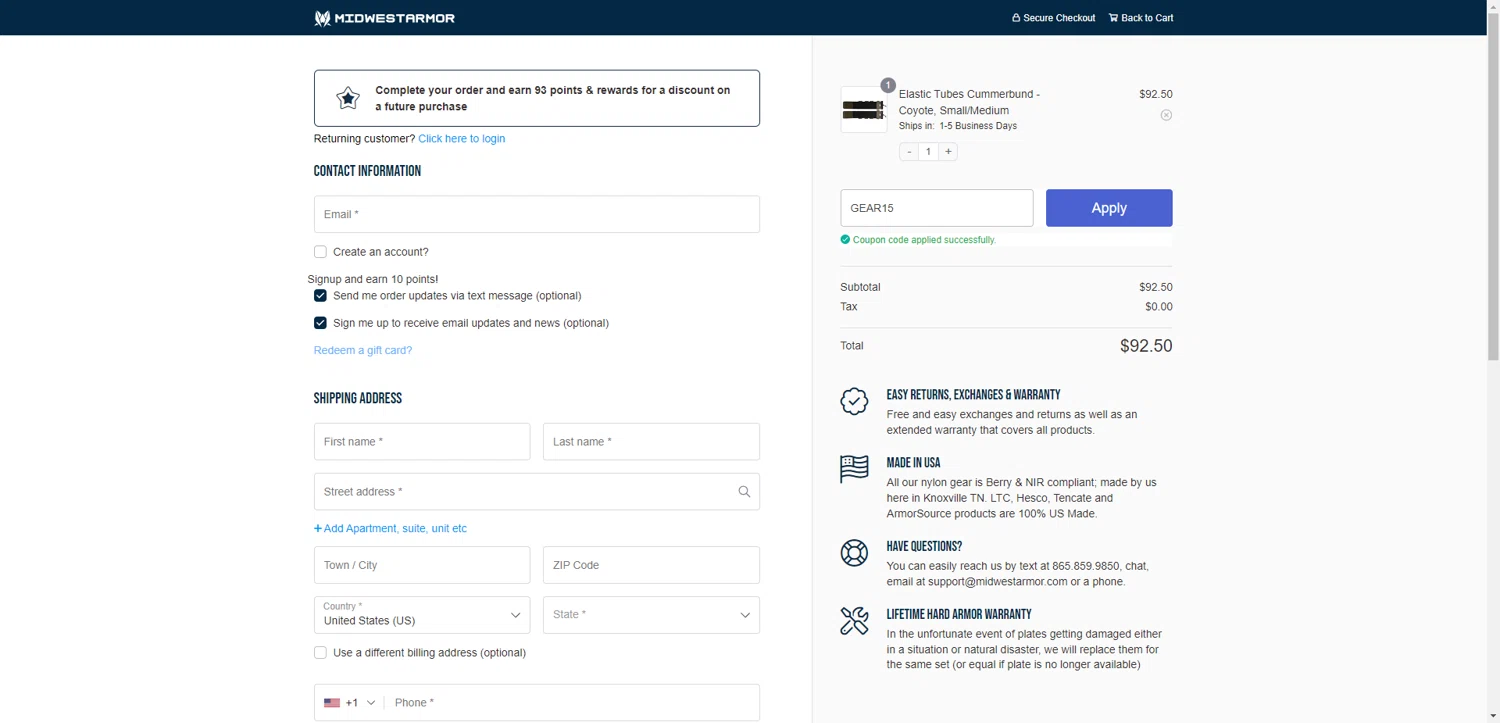
Task: Focus the Email input field
Action: tap(537, 214)
